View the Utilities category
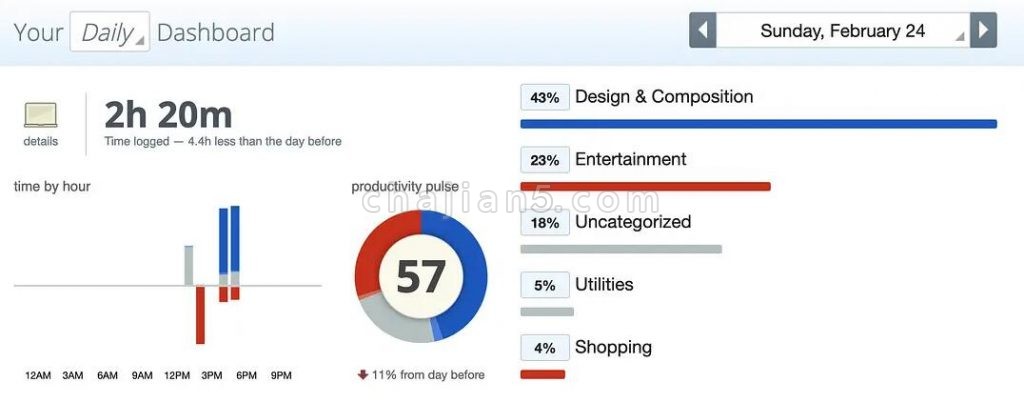This screenshot has width=1024, height=402. [604, 284]
